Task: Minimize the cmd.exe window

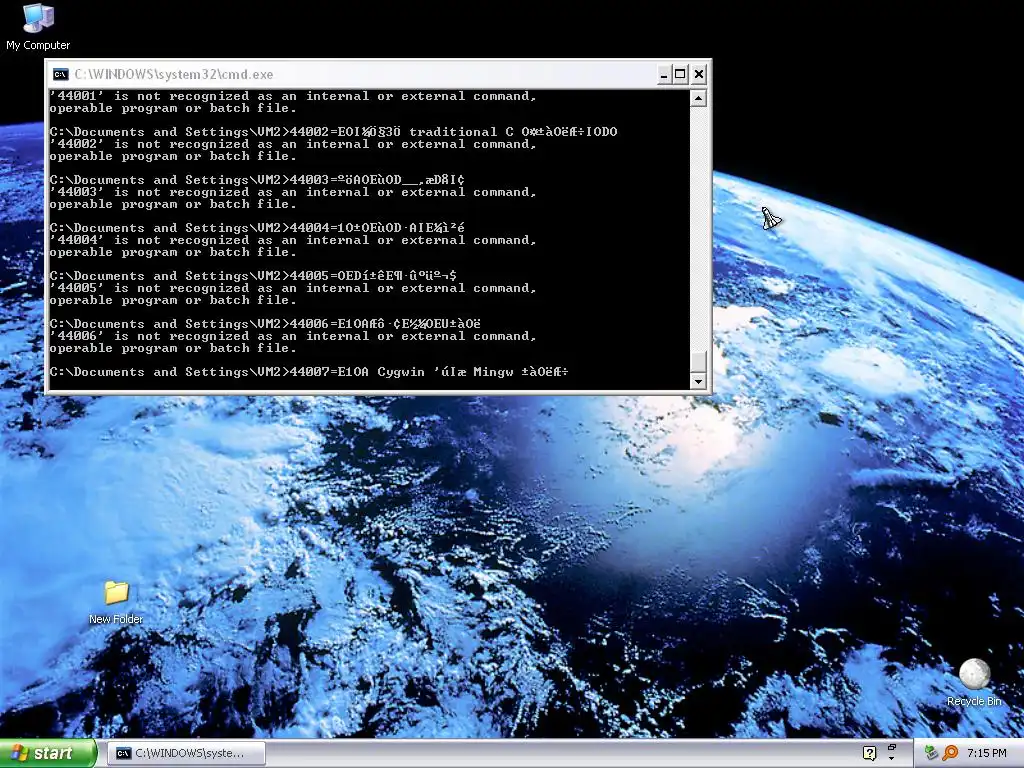Action: coord(664,74)
